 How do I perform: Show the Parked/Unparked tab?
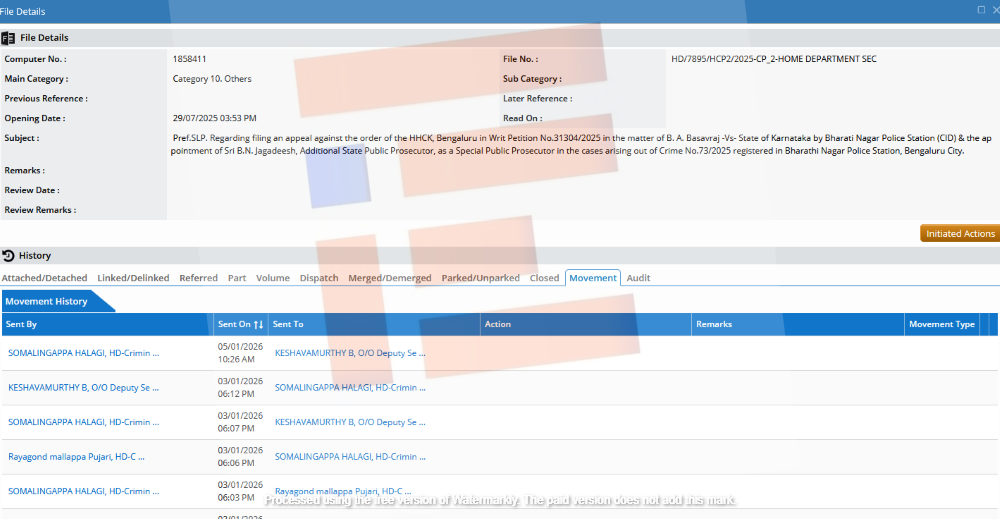(x=480, y=278)
